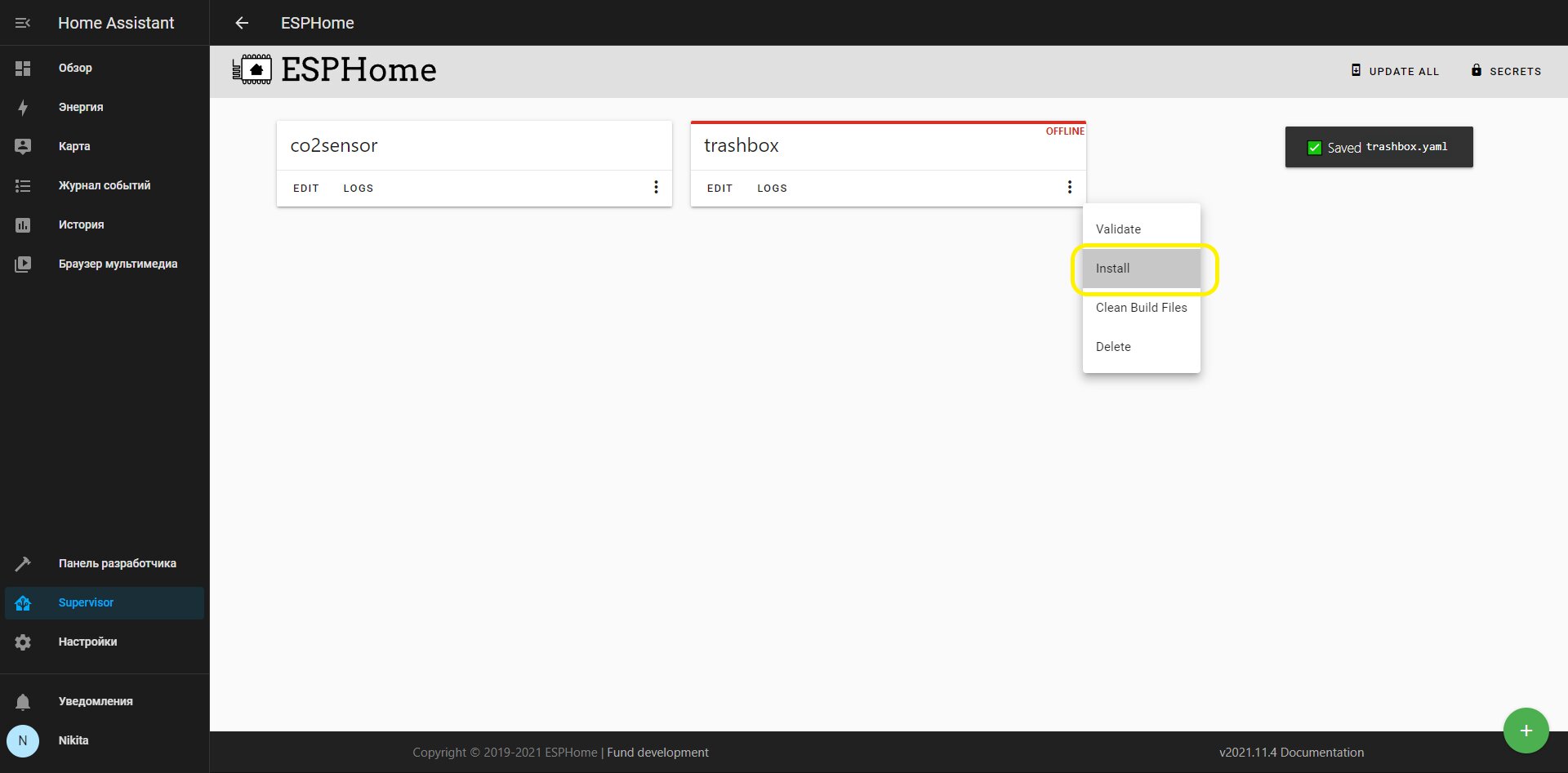Add new device with green plus button
The width and height of the screenshot is (1568, 773).
[1526, 731]
